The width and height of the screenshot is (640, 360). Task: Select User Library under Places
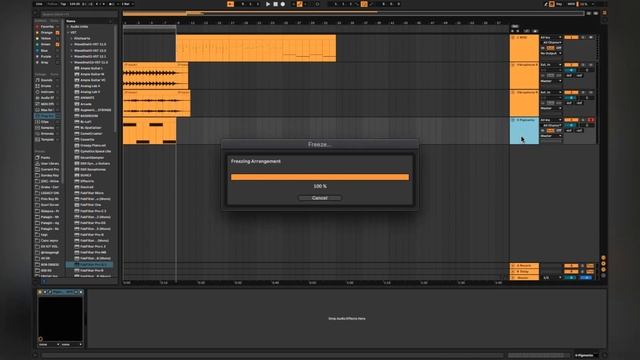click(46, 163)
